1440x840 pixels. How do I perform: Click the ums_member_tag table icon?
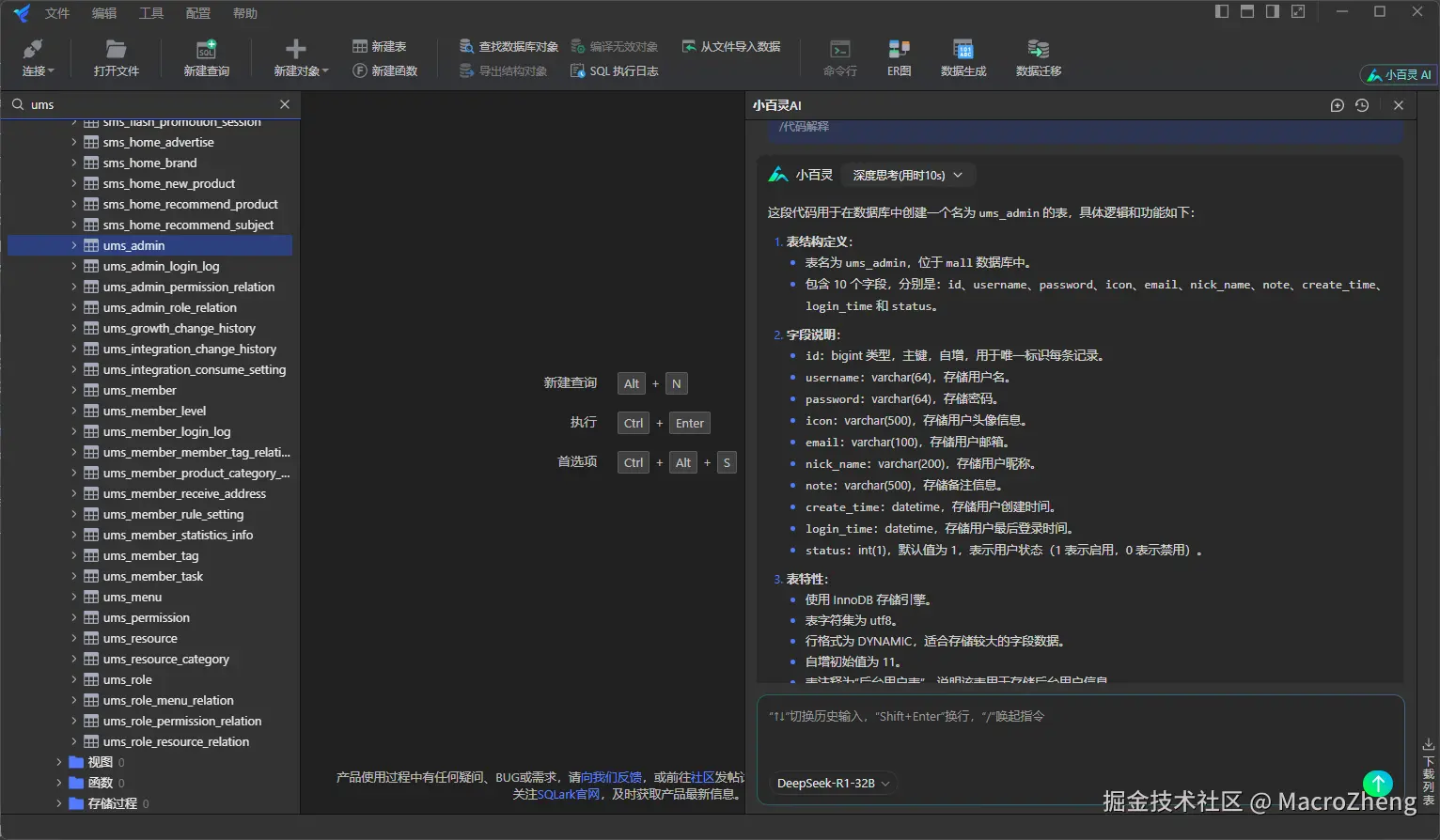coord(91,555)
